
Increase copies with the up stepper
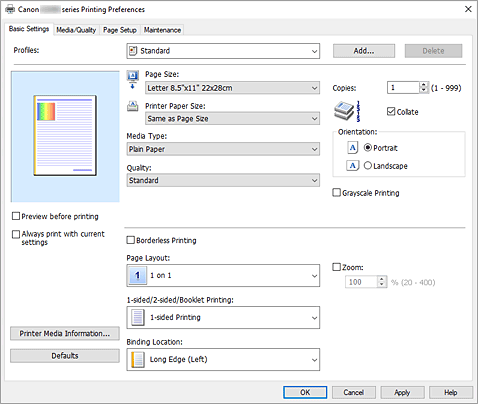(x=423, y=85)
